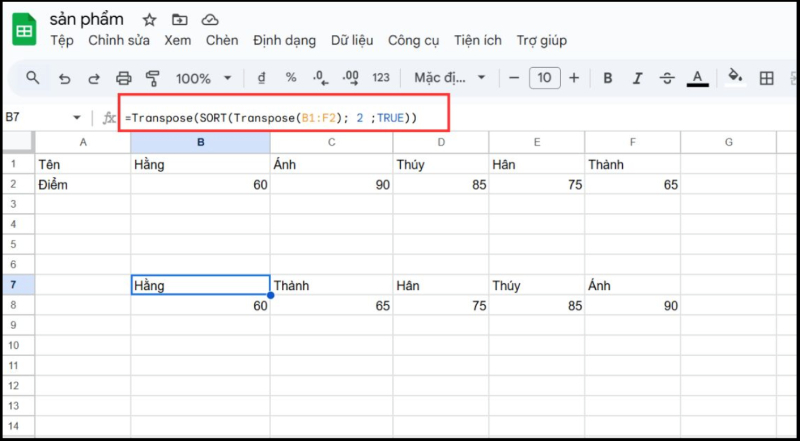Open the Mặc đị... font dropdown

coord(449,78)
